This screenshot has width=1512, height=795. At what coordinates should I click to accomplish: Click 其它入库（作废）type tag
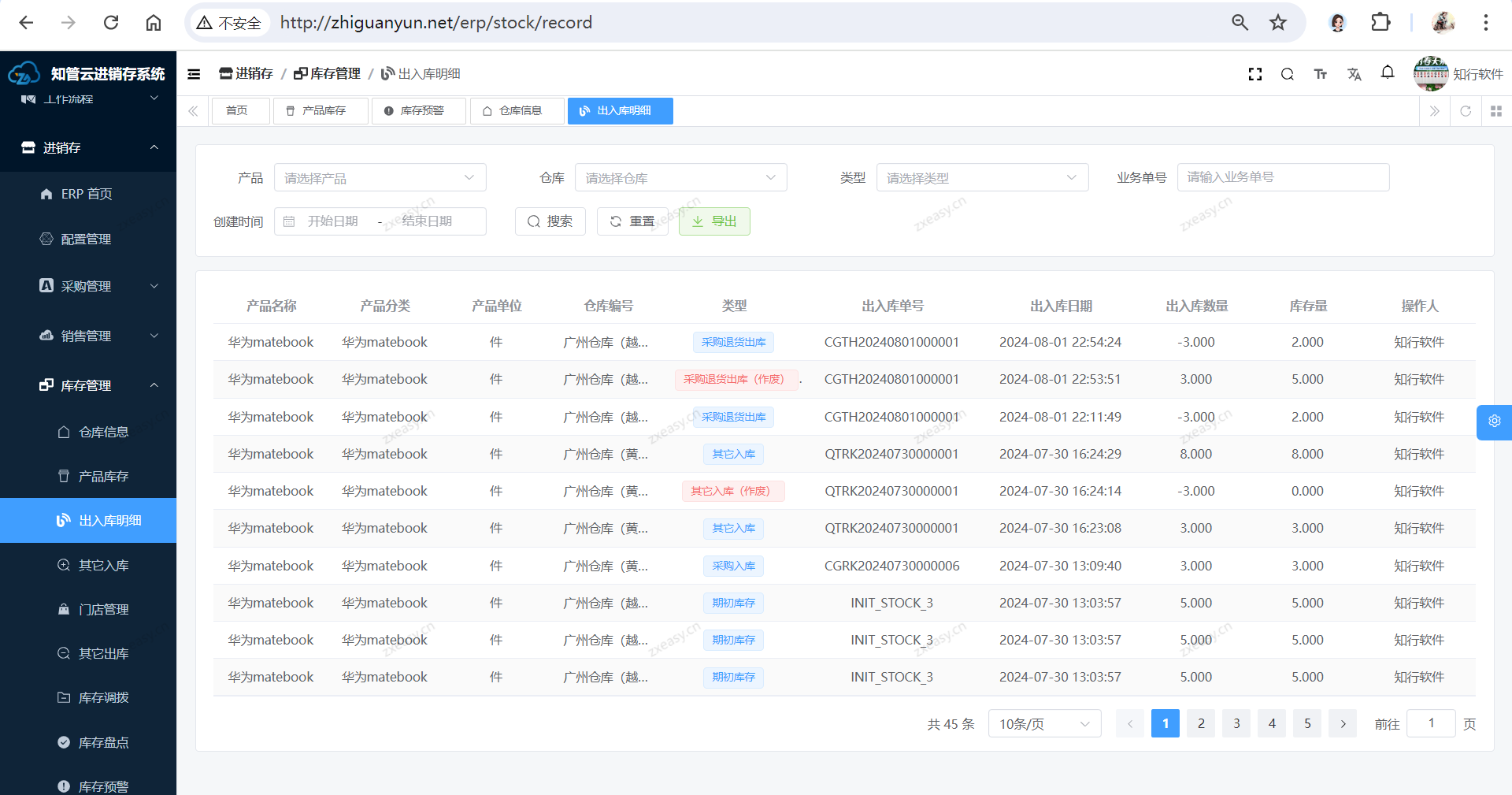coord(733,491)
